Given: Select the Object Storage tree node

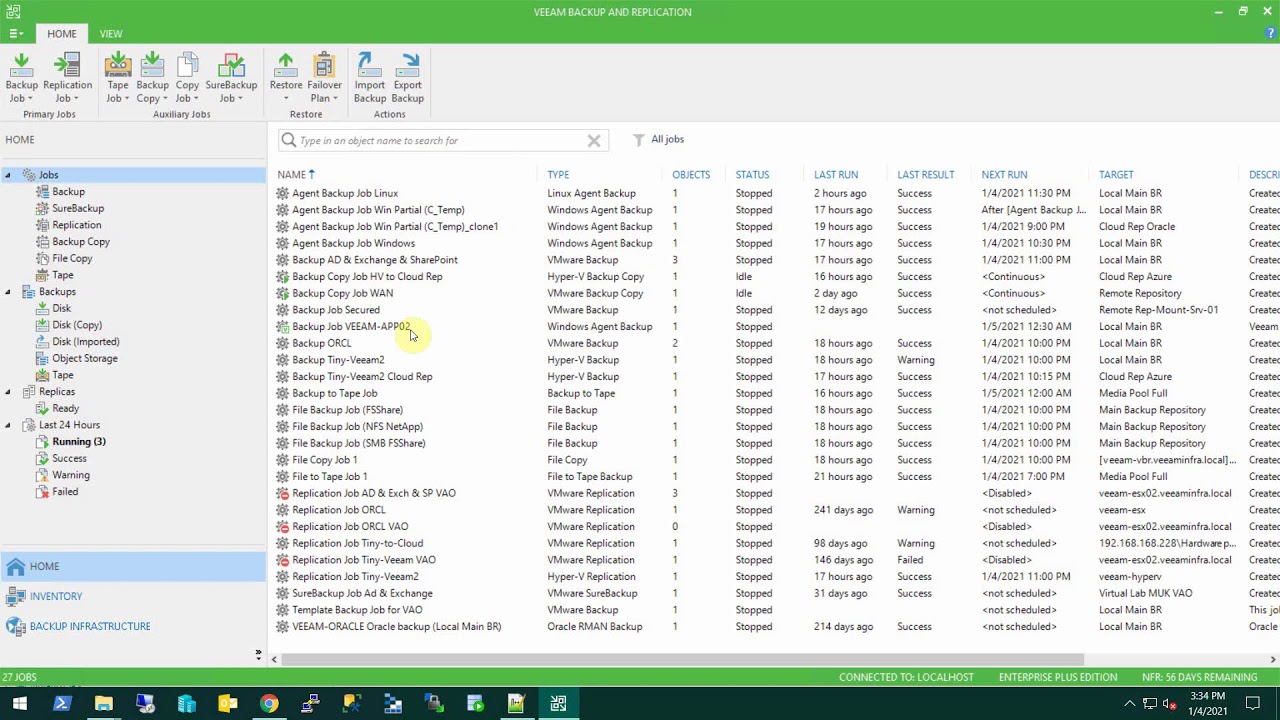Looking at the screenshot, I should click(85, 358).
